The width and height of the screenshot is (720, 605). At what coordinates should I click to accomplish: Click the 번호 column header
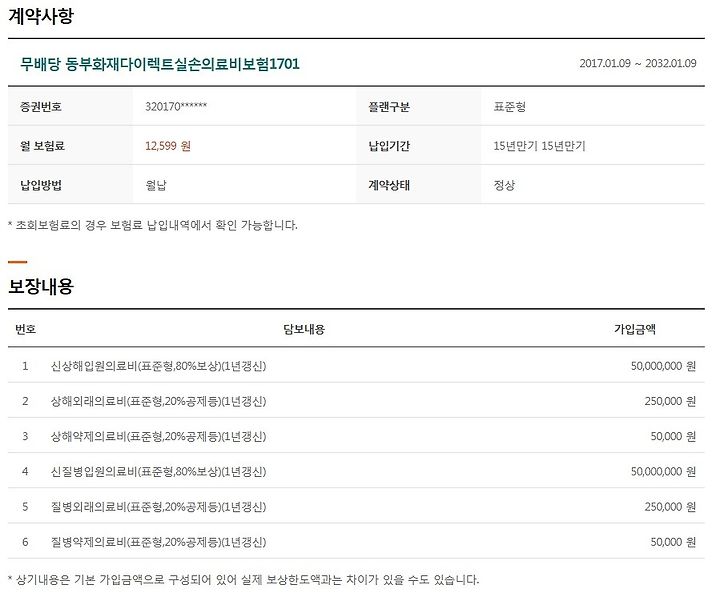coord(25,329)
